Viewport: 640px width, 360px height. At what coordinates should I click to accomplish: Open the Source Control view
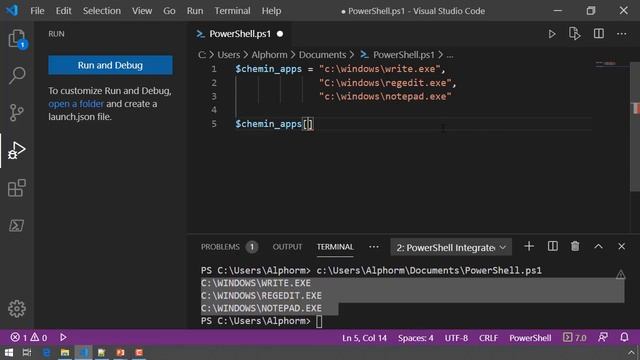click(16, 113)
